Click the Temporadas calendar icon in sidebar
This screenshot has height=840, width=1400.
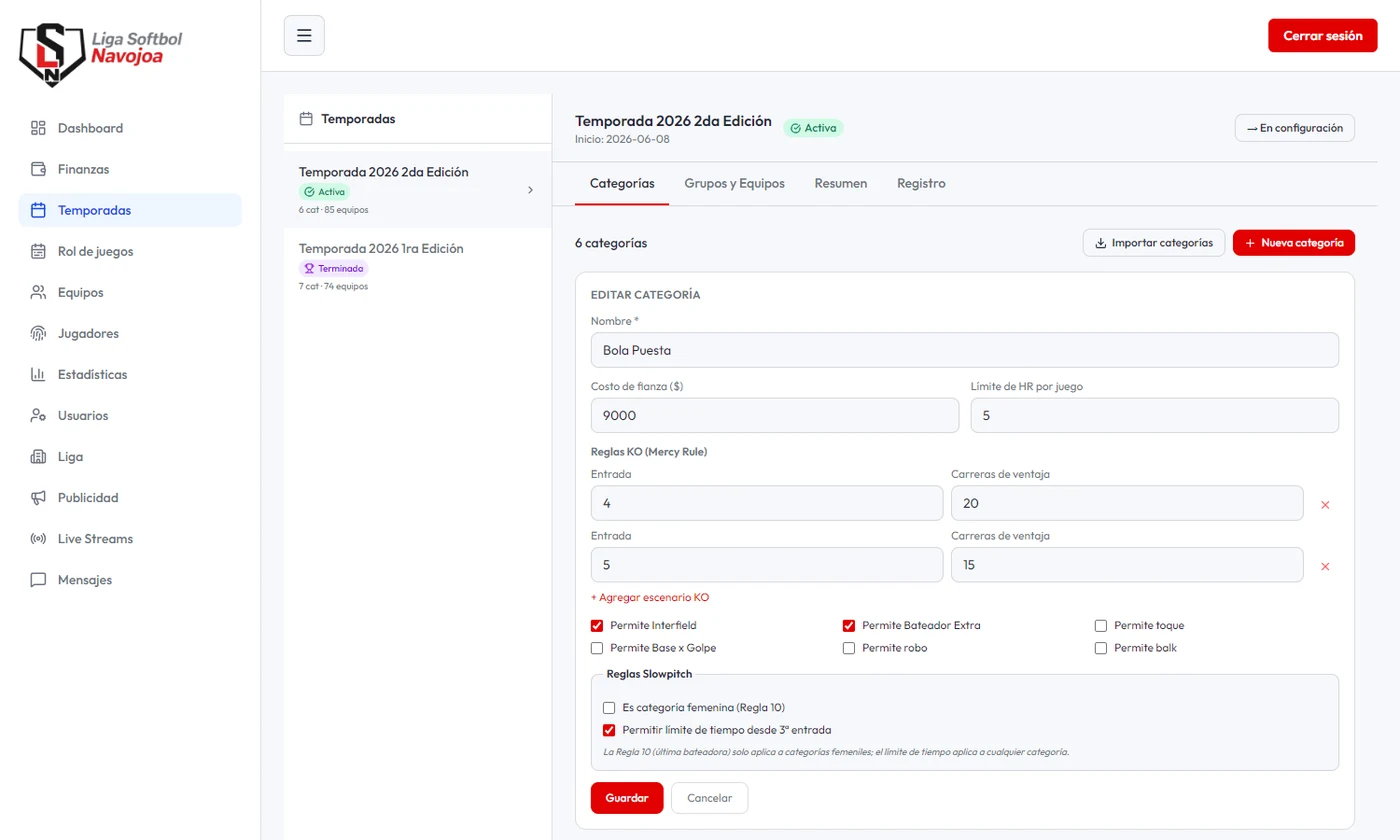click(39, 210)
